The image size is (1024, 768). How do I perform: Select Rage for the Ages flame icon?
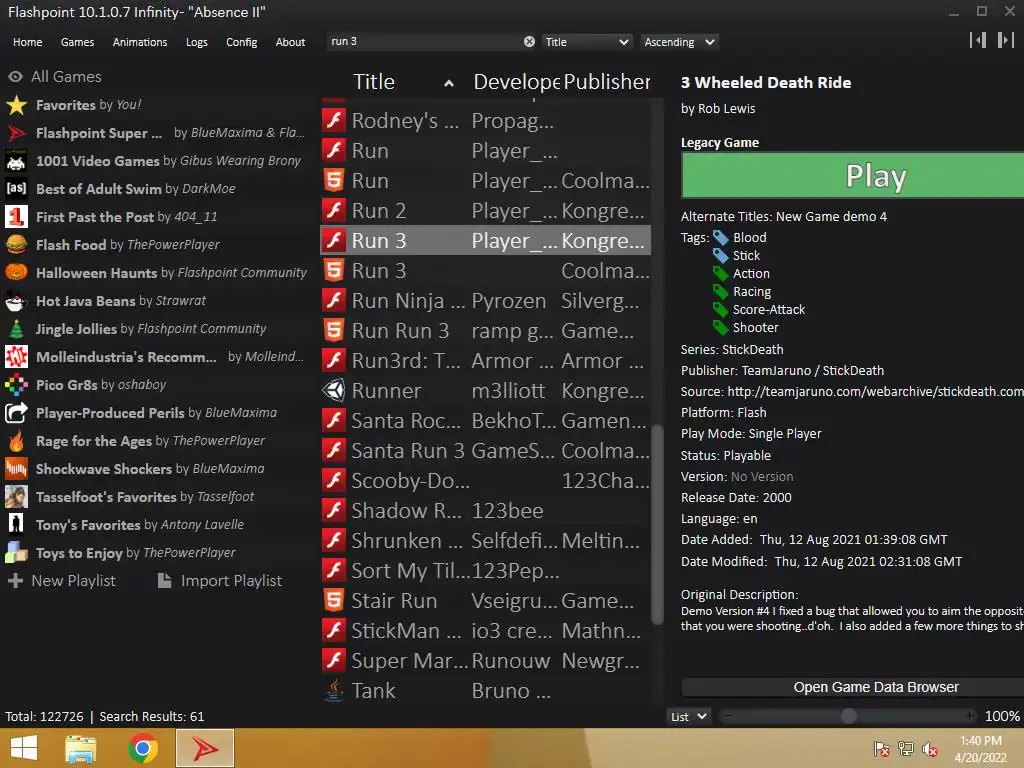tap(16, 441)
